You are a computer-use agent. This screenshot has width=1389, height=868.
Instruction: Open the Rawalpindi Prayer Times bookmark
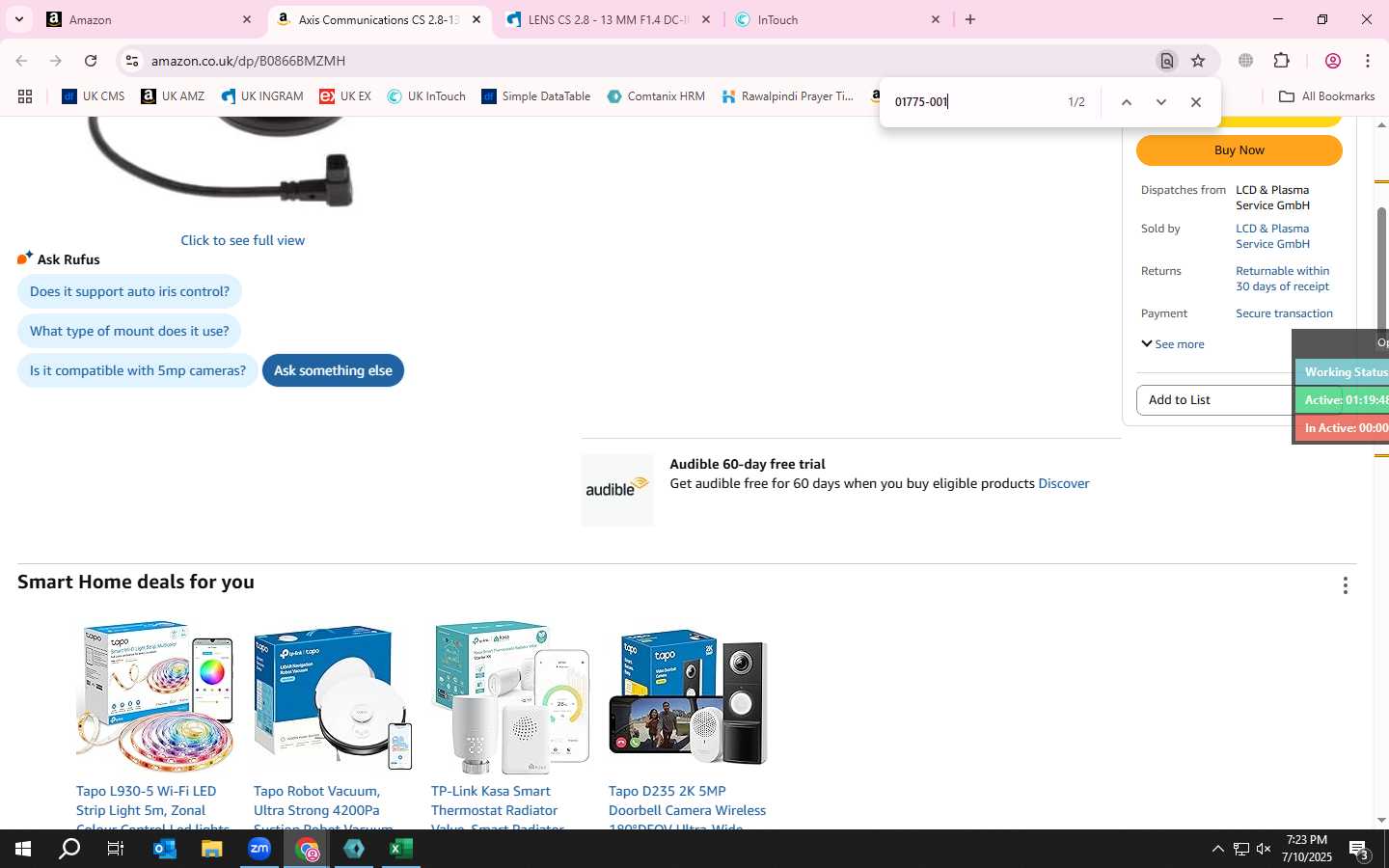tap(788, 96)
